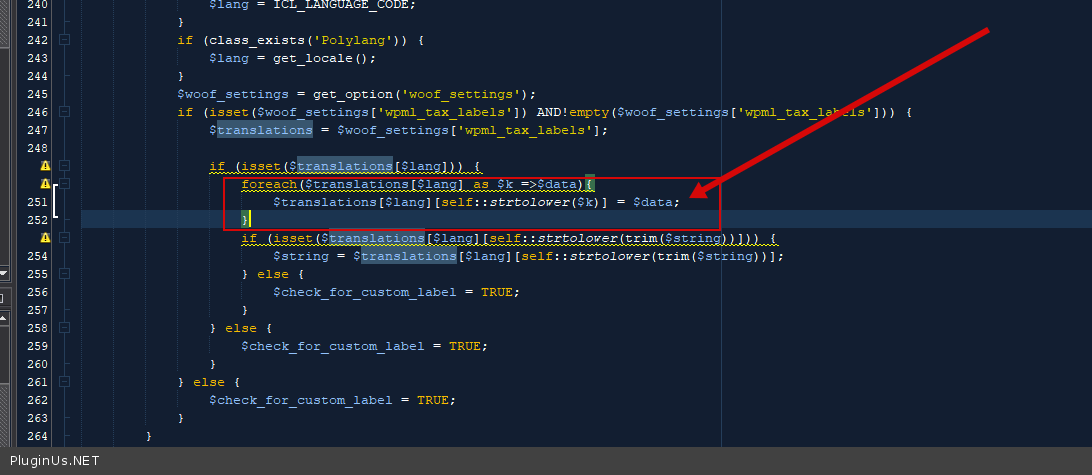Fold the if block on line 253
The width and height of the screenshot is (1092, 475).
click(64, 238)
